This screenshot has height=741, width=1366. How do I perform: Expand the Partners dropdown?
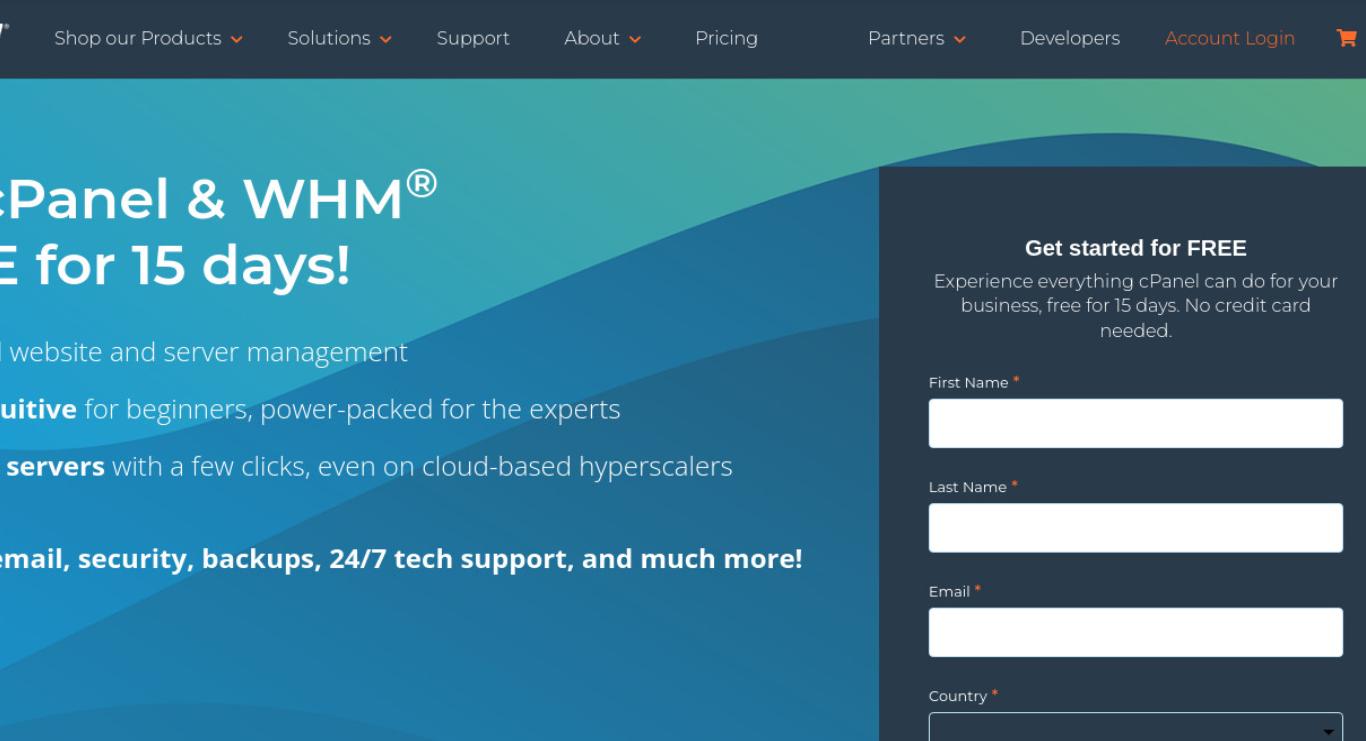click(916, 38)
